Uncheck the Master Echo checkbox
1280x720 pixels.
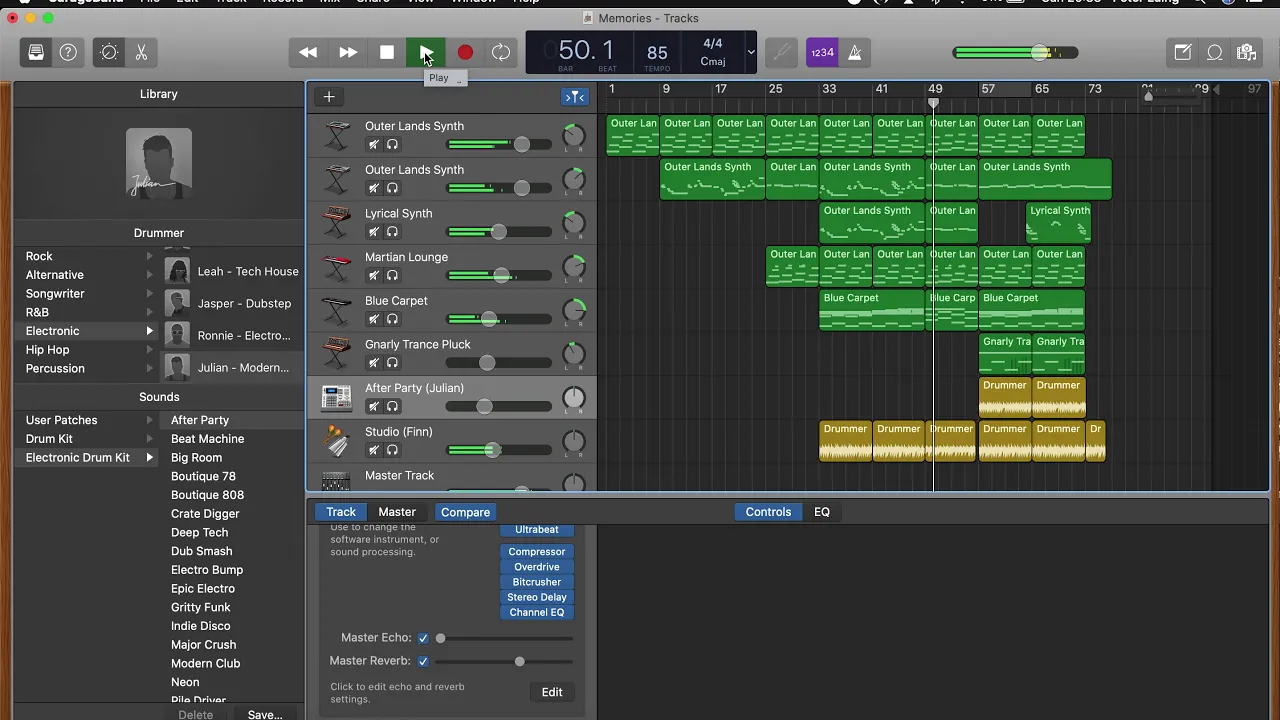[x=423, y=638]
